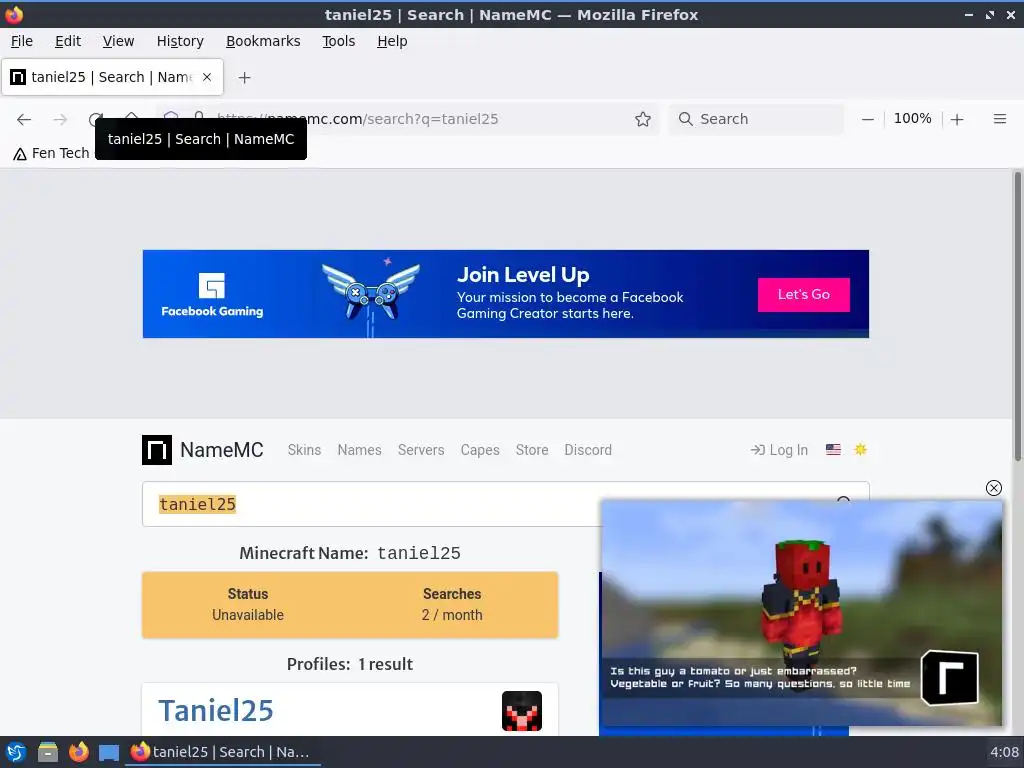The image size is (1024, 768).
Task: Go to the Skins page
Action: (304, 450)
